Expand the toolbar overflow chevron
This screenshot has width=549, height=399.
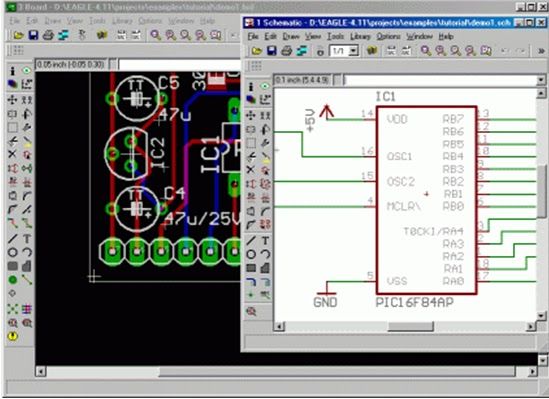541,51
